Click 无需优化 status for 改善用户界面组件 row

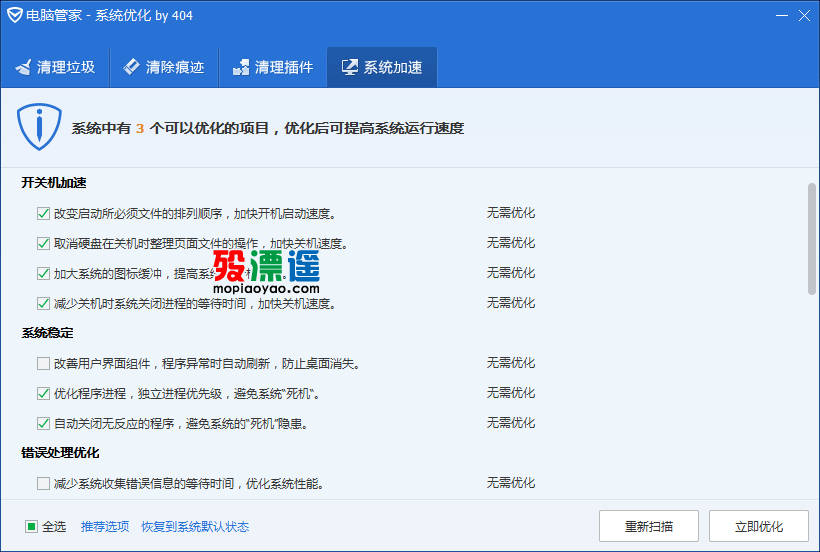click(x=511, y=363)
